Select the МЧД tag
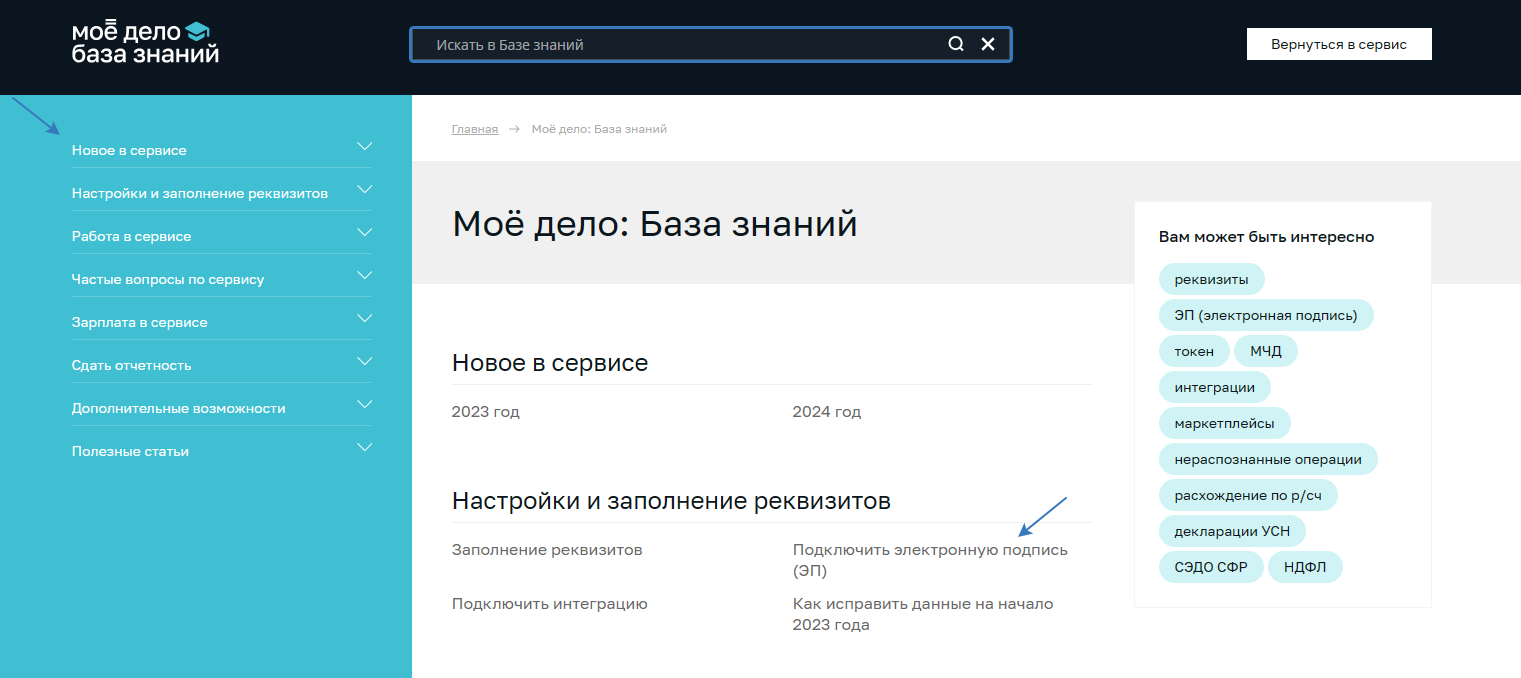 (x=1265, y=351)
